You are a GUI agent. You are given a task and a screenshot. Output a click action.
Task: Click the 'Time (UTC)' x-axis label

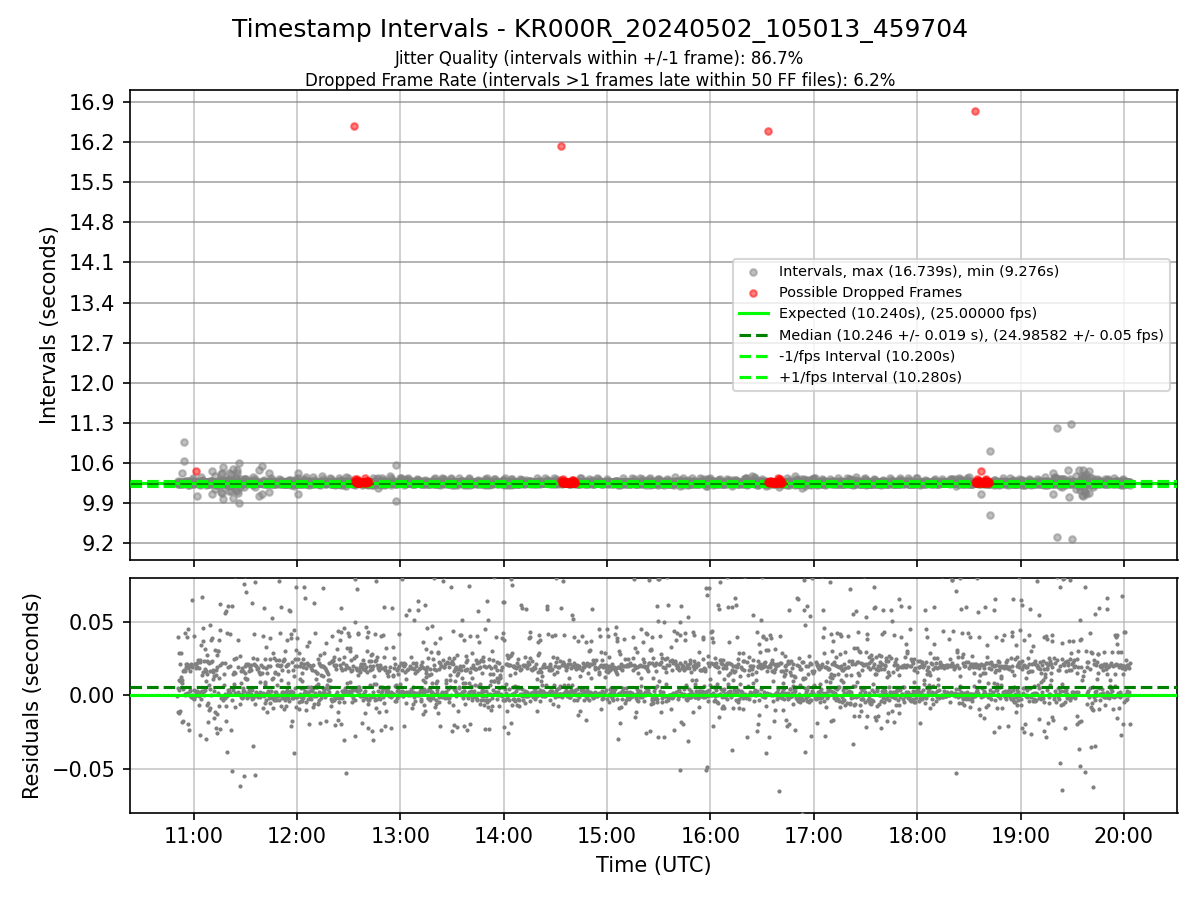[653, 865]
